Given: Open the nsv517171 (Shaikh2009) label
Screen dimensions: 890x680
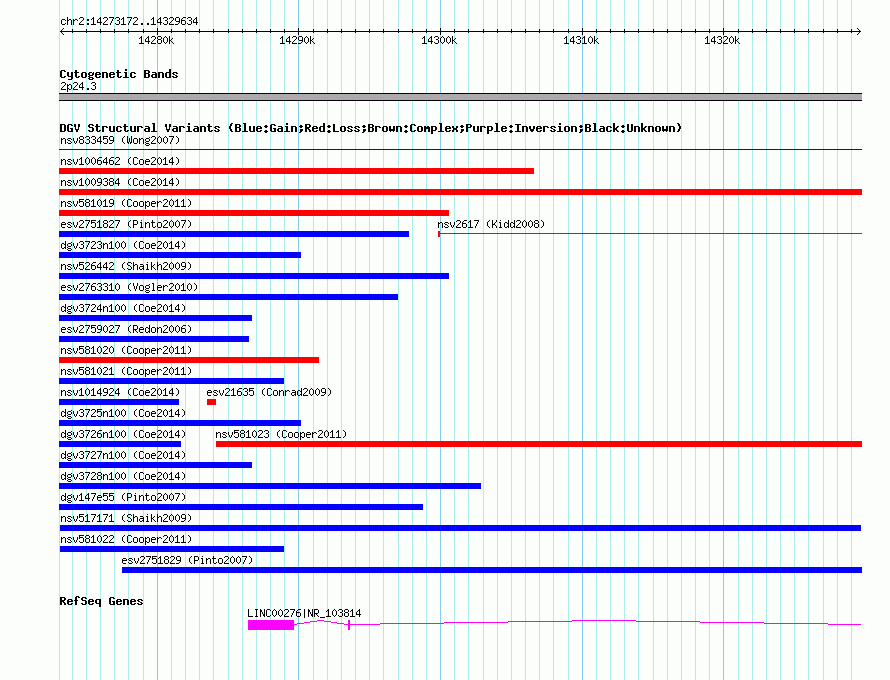Looking at the screenshot, I should (x=126, y=518).
